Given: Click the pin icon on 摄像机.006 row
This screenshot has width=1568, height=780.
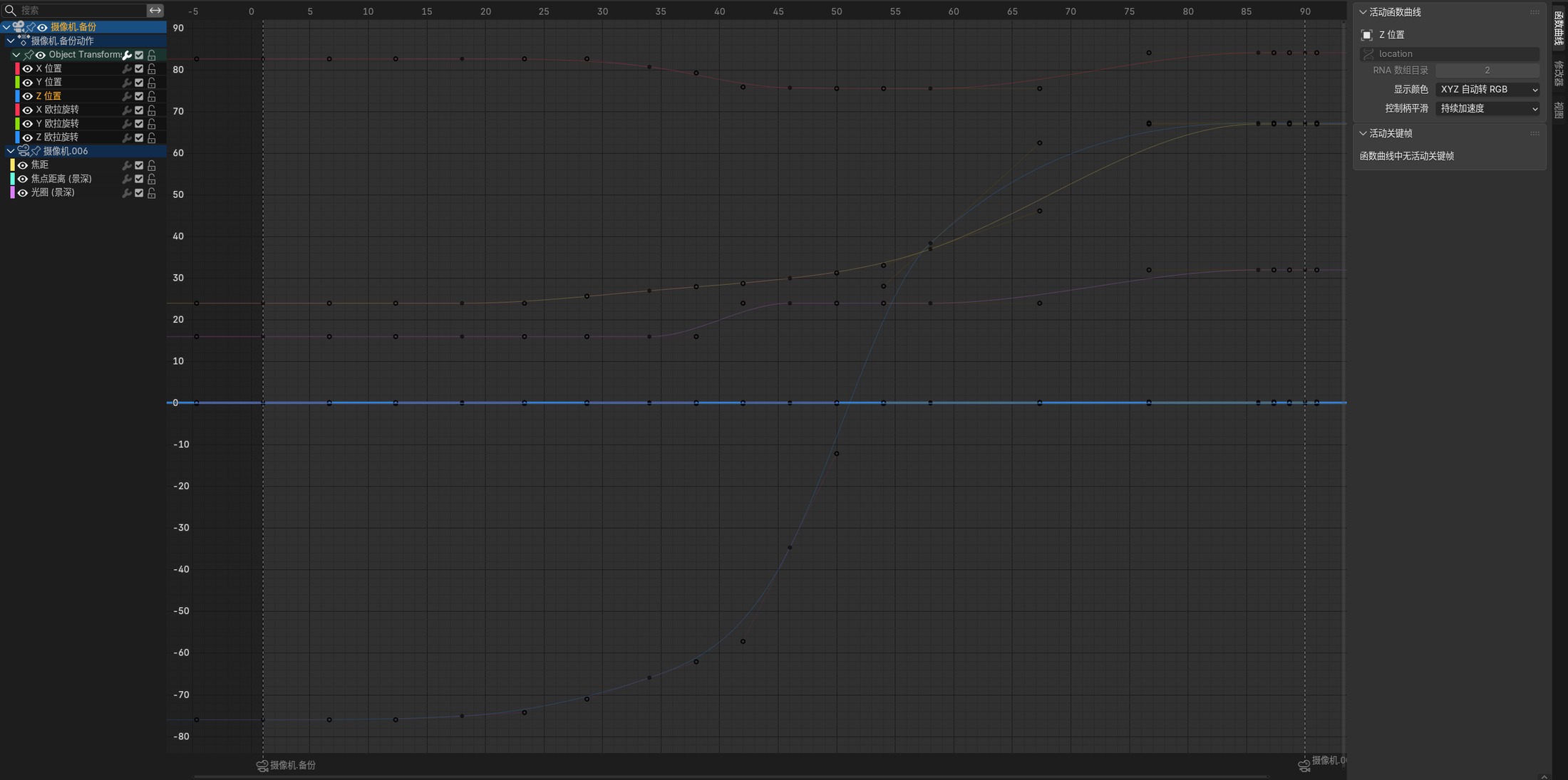Looking at the screenshot, I should pos(36,151).
